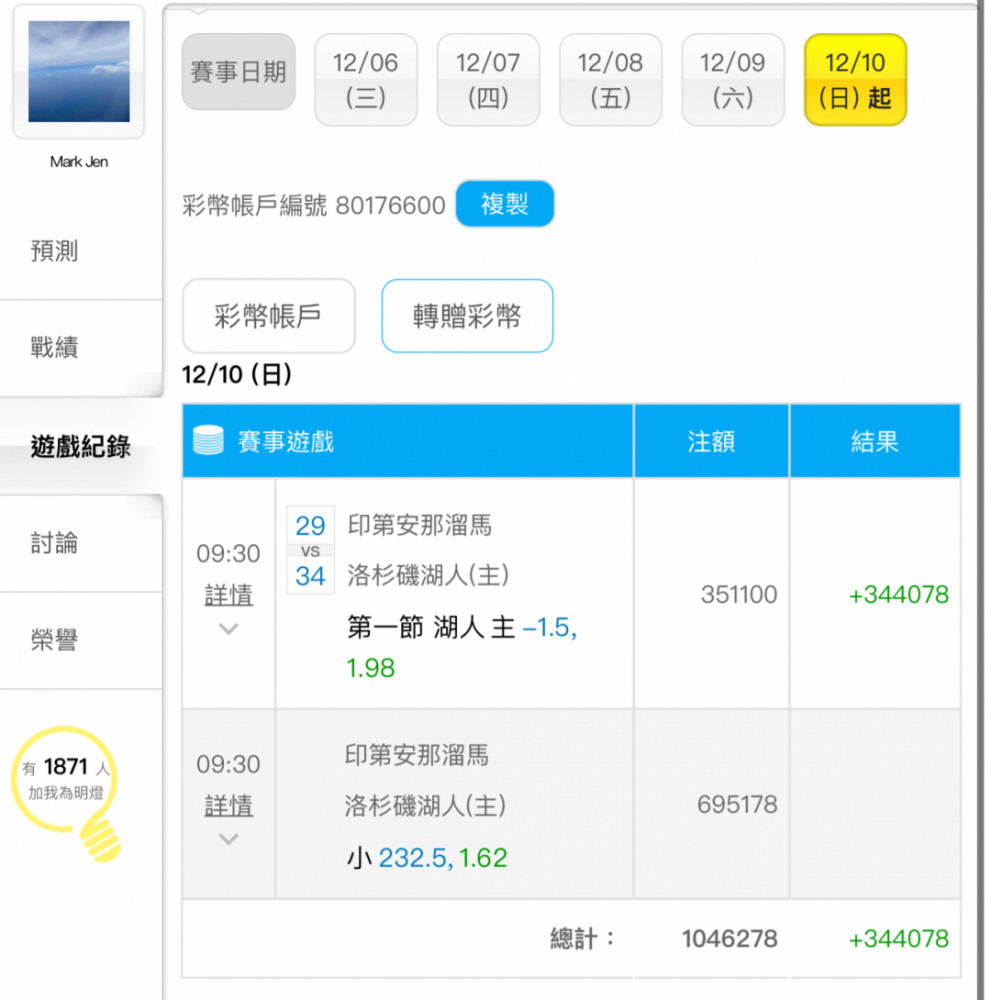Open 討論 in the sidebar
991x1000 pixels.
click(x=55, y=544)
